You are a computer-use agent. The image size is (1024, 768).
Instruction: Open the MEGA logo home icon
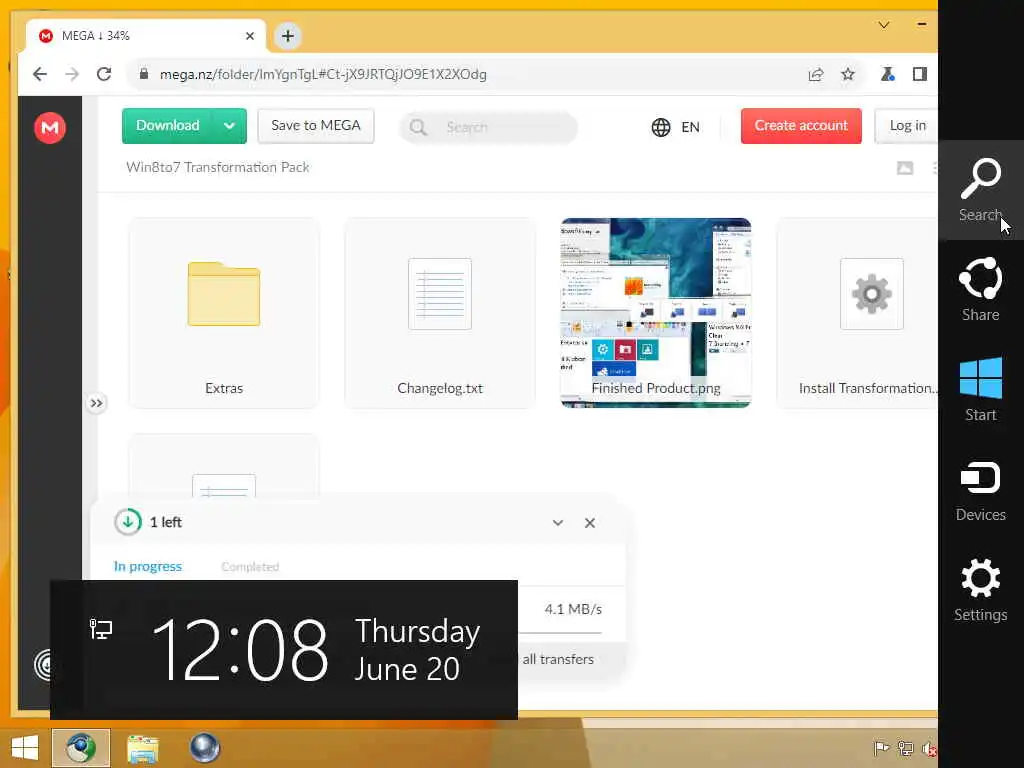click(x=50, y=127)
